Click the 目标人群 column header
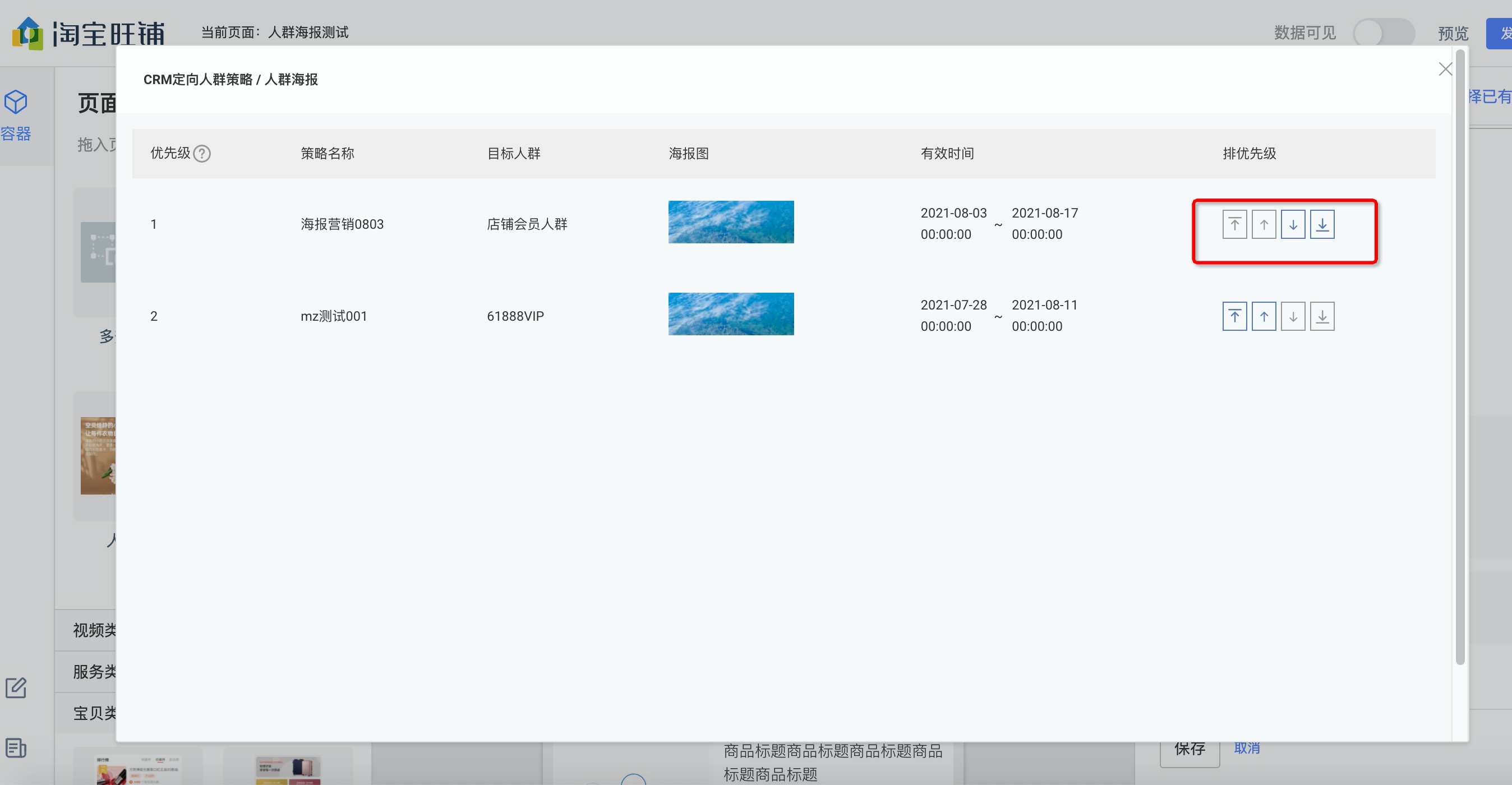 (x=514, y=153)
